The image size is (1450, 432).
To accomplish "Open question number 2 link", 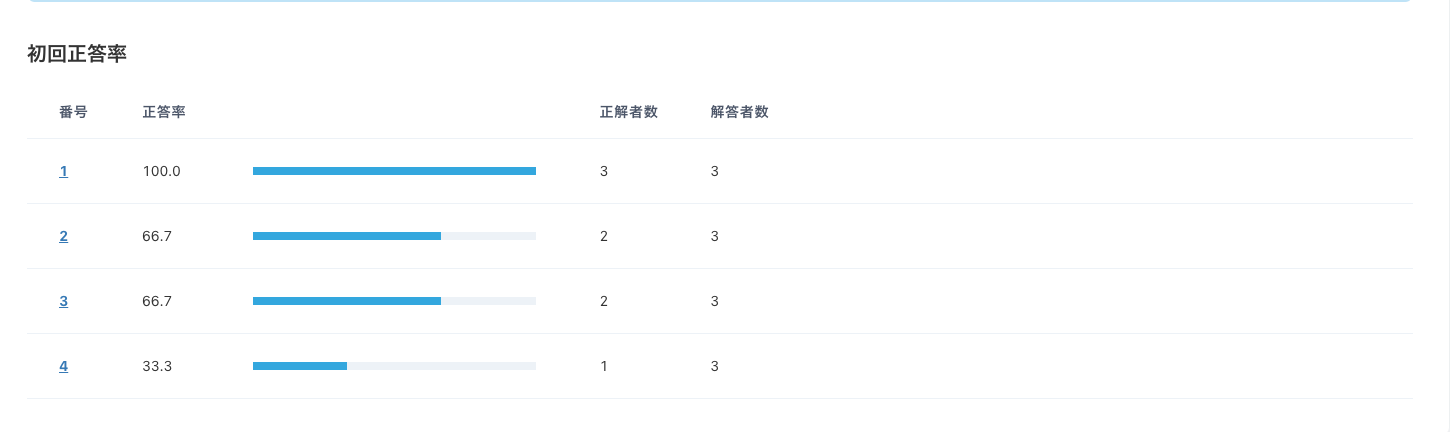I will point(64,236).
